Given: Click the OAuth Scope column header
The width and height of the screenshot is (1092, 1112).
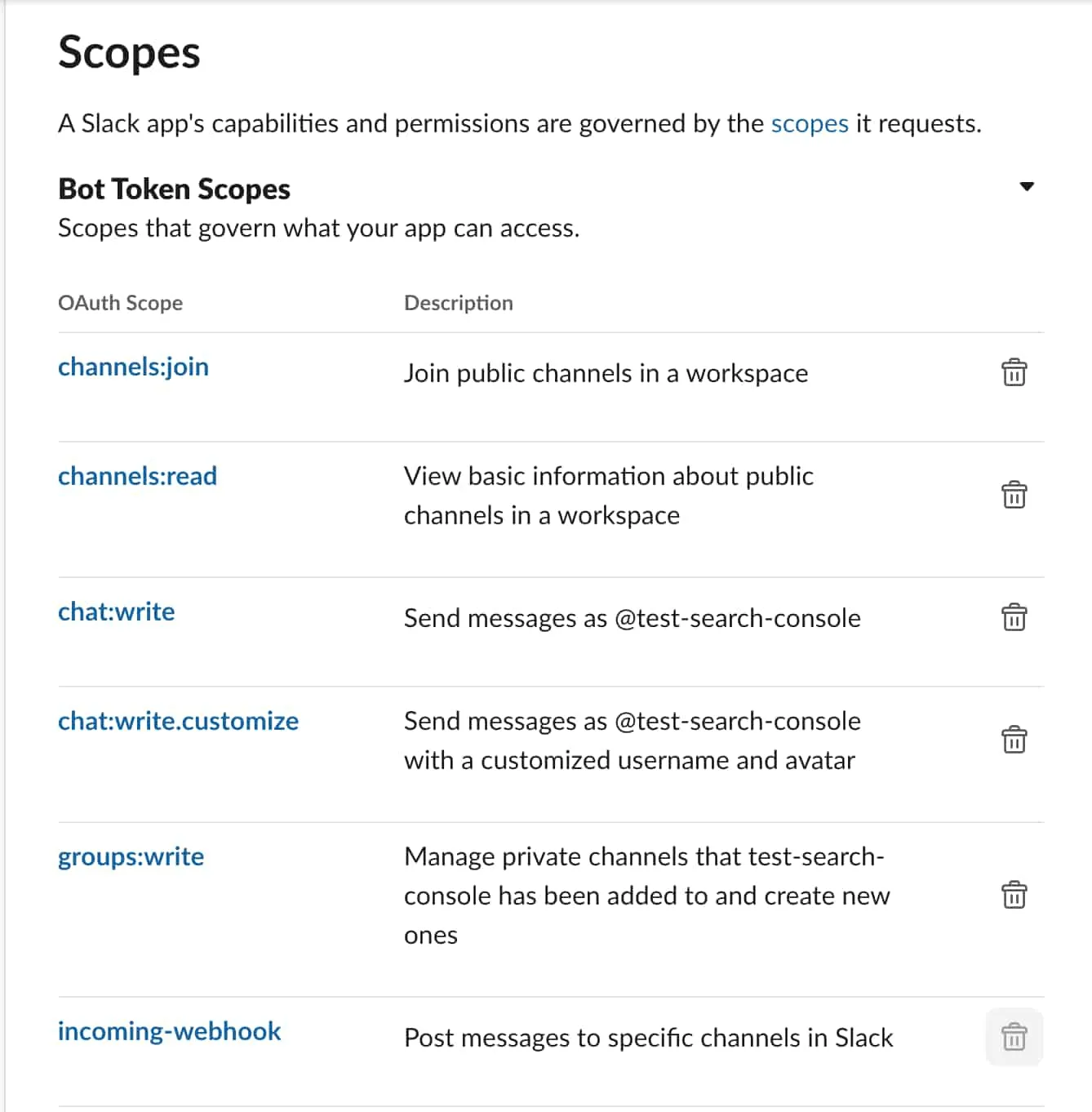Looking at the screenshot, I should (120, 303).
